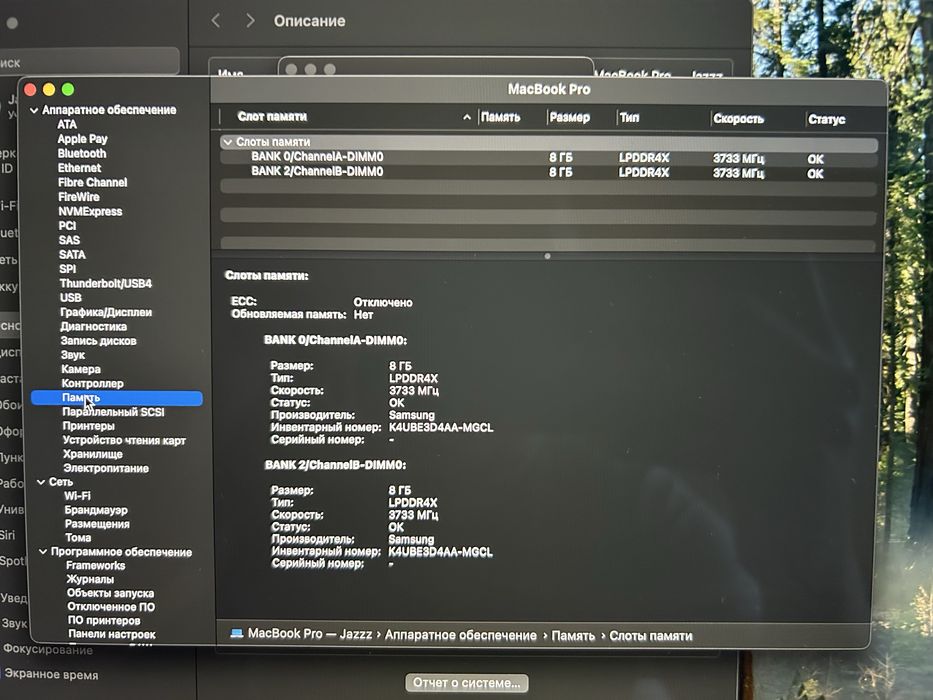Select SATA in the sidebar
933x700 pixels.
point(73,254)
